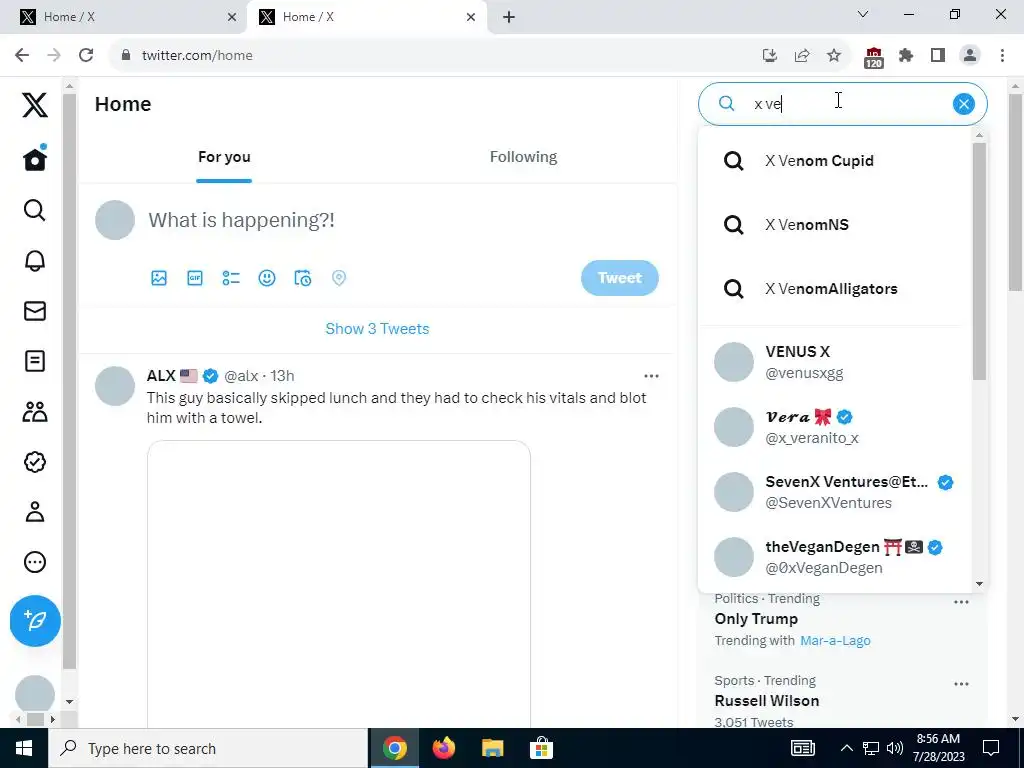Add a GIF to the tweet

tap(195, 278)
